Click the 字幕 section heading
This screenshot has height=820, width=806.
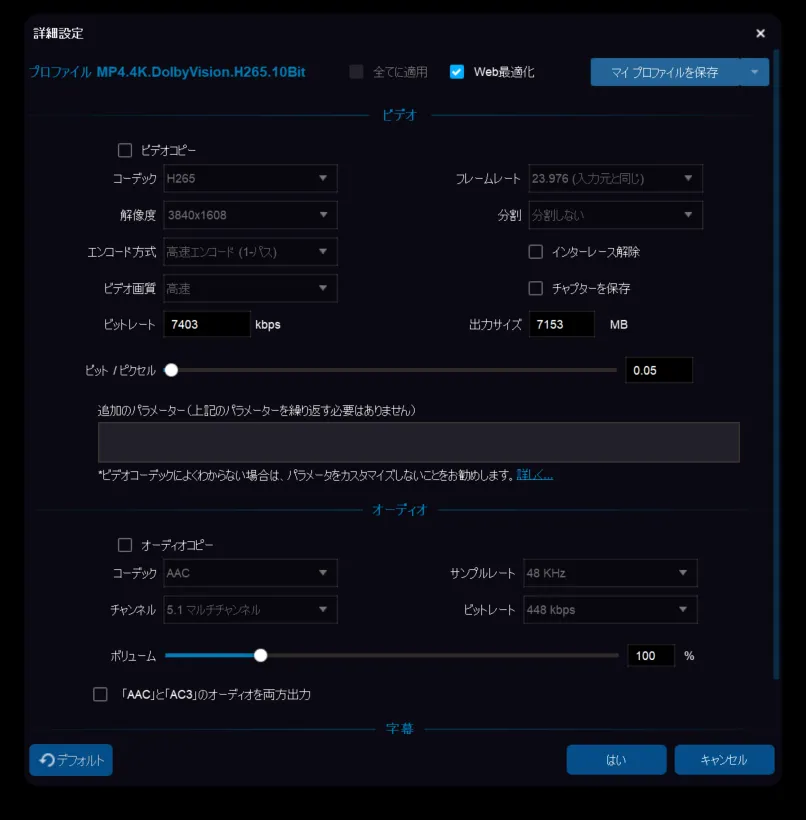pyautogui.click(x=400, y=728)
